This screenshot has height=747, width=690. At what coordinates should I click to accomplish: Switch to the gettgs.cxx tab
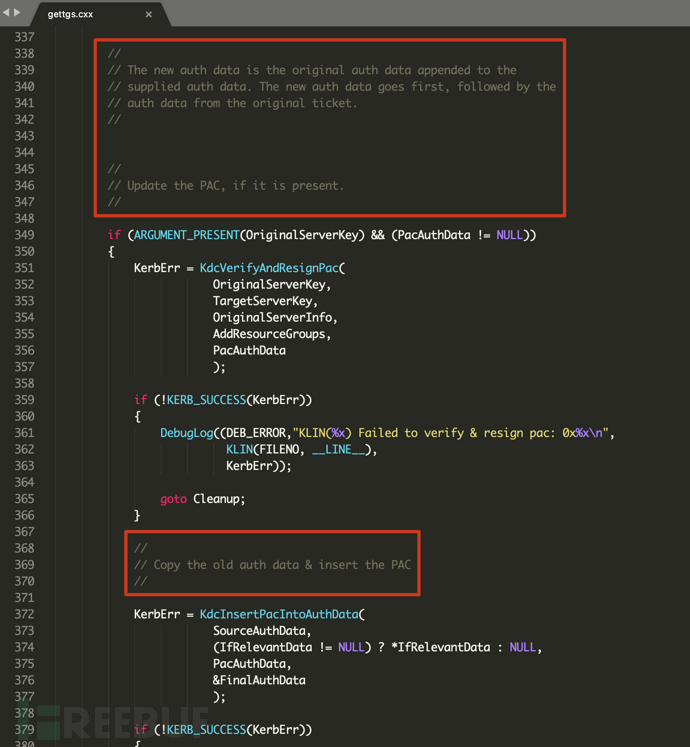coord(70,14)
